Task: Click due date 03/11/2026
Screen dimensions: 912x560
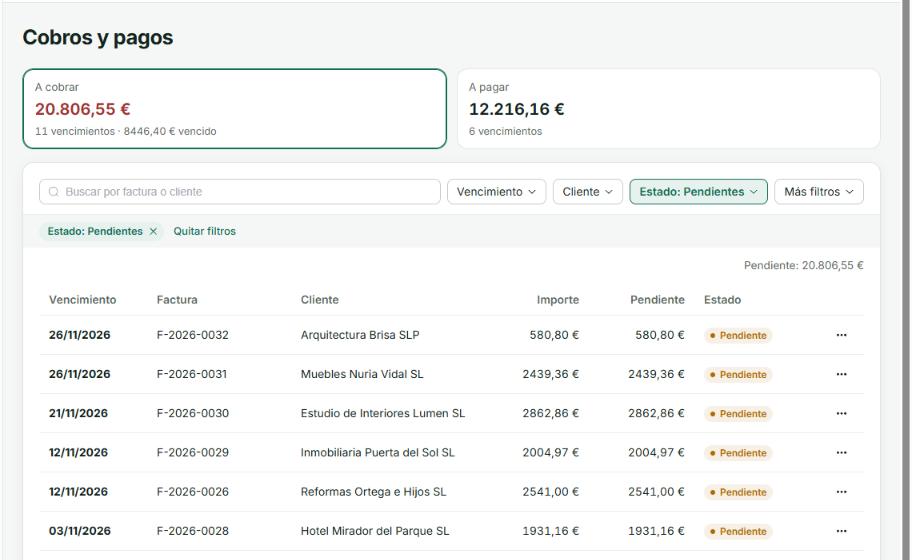Action: (x=80, y=531)
